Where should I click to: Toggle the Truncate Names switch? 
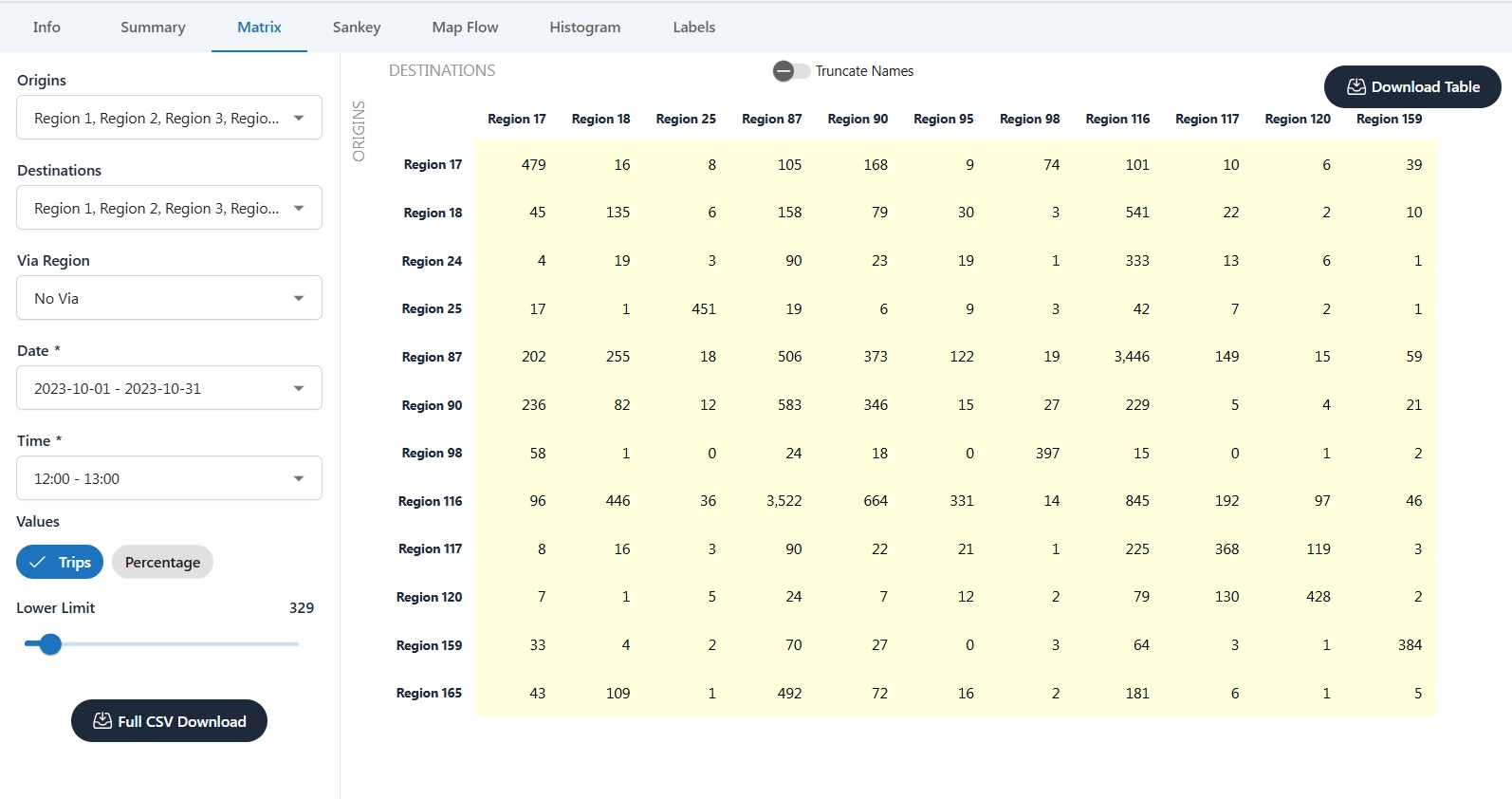(791, 71)
